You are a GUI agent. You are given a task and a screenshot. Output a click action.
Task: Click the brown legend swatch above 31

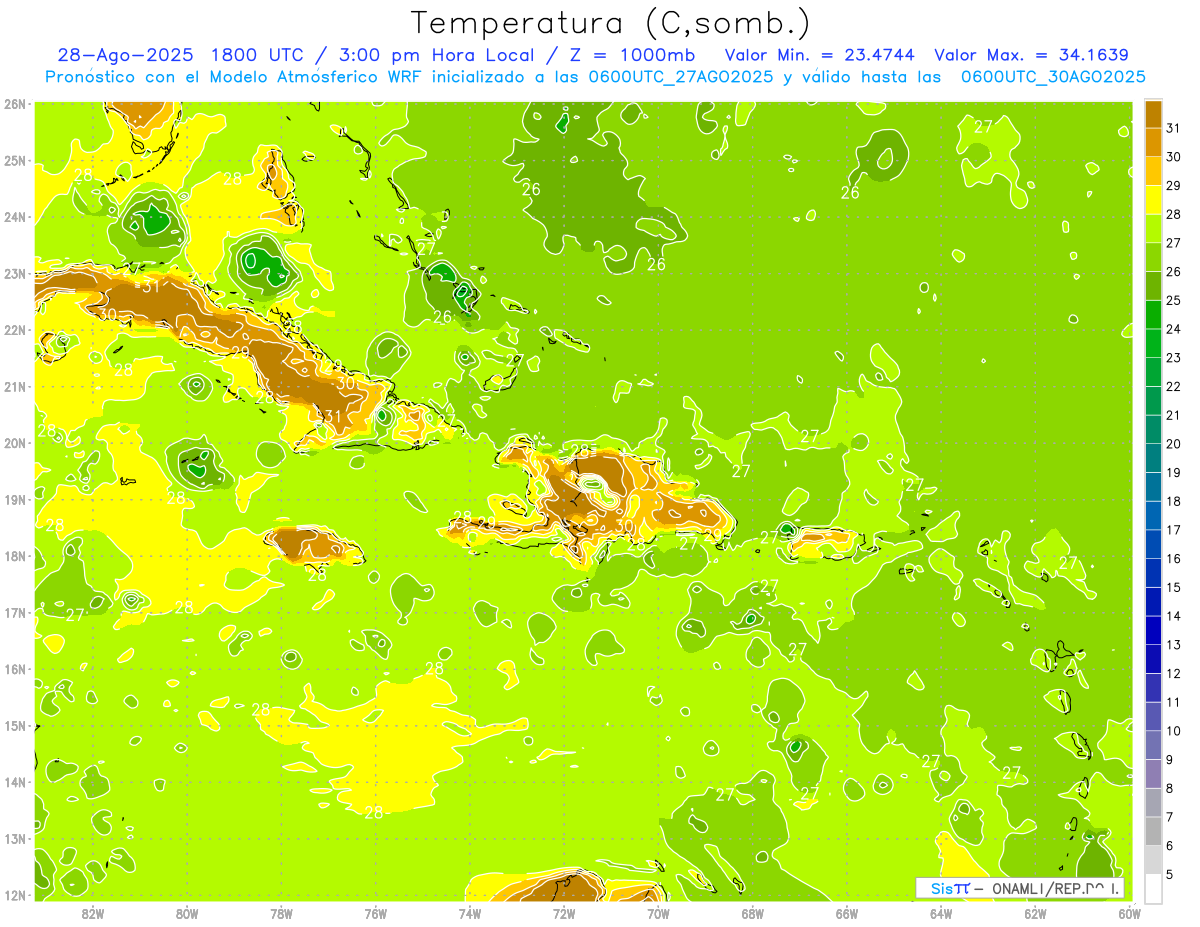(x=1153, y=113)
